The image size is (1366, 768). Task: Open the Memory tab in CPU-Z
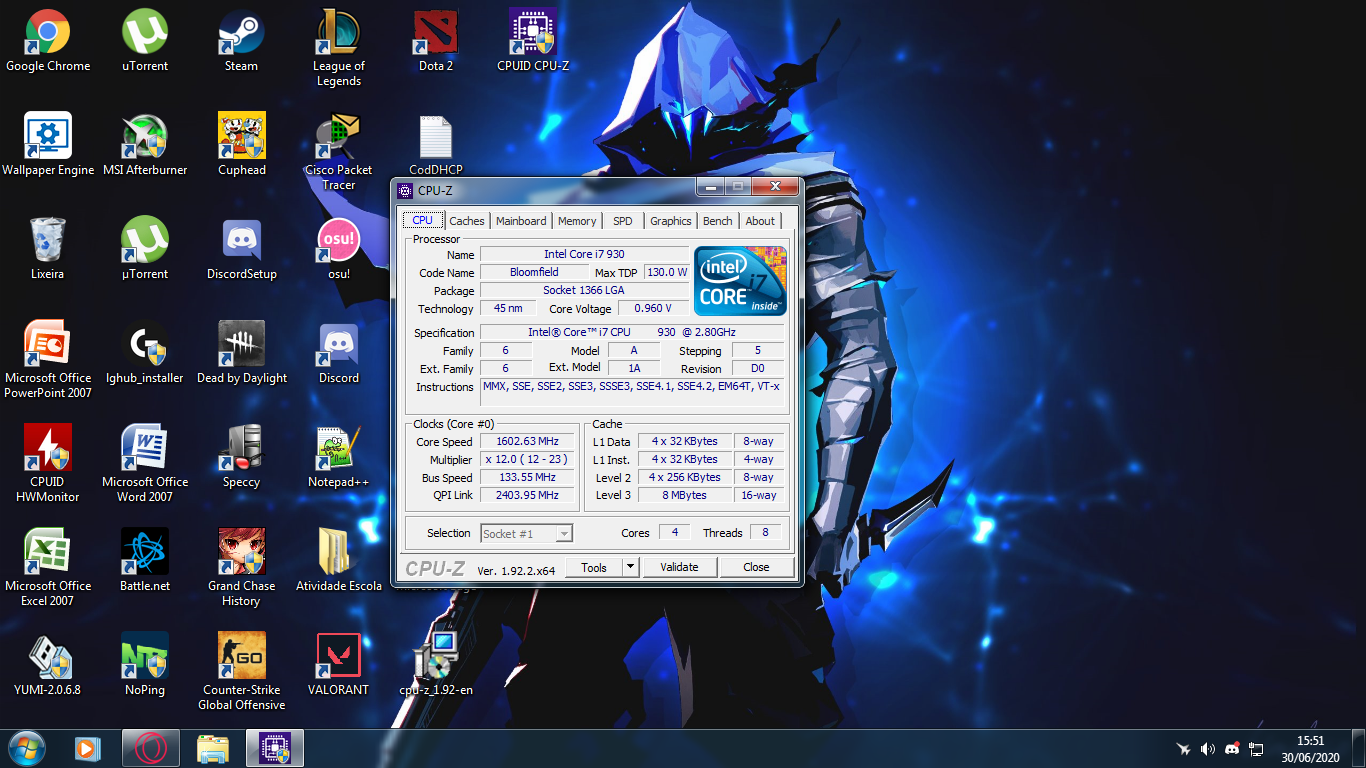(577, 221)
